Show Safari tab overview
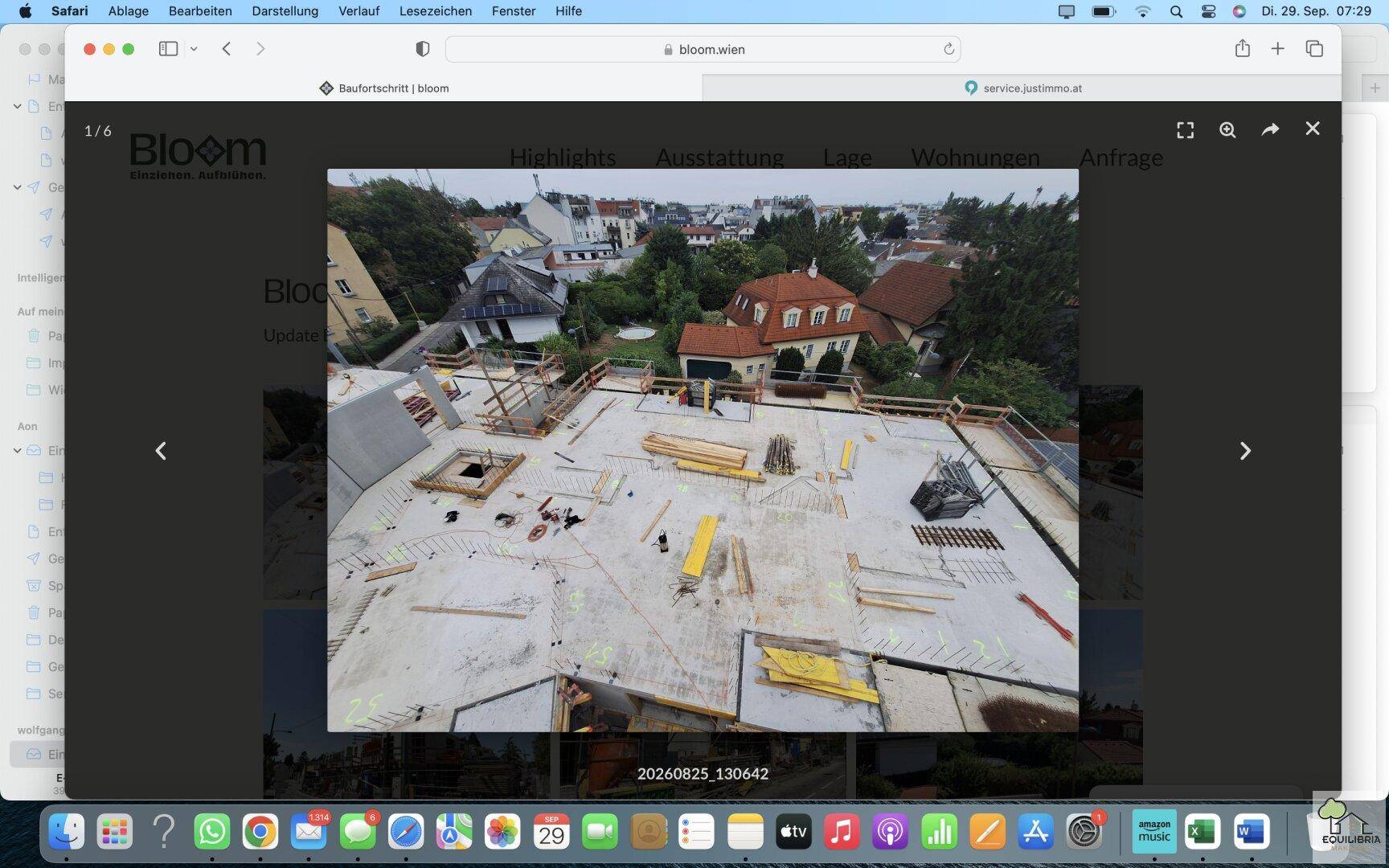The height and width of the screenshot is (868, 1389). coord(1314,49)
